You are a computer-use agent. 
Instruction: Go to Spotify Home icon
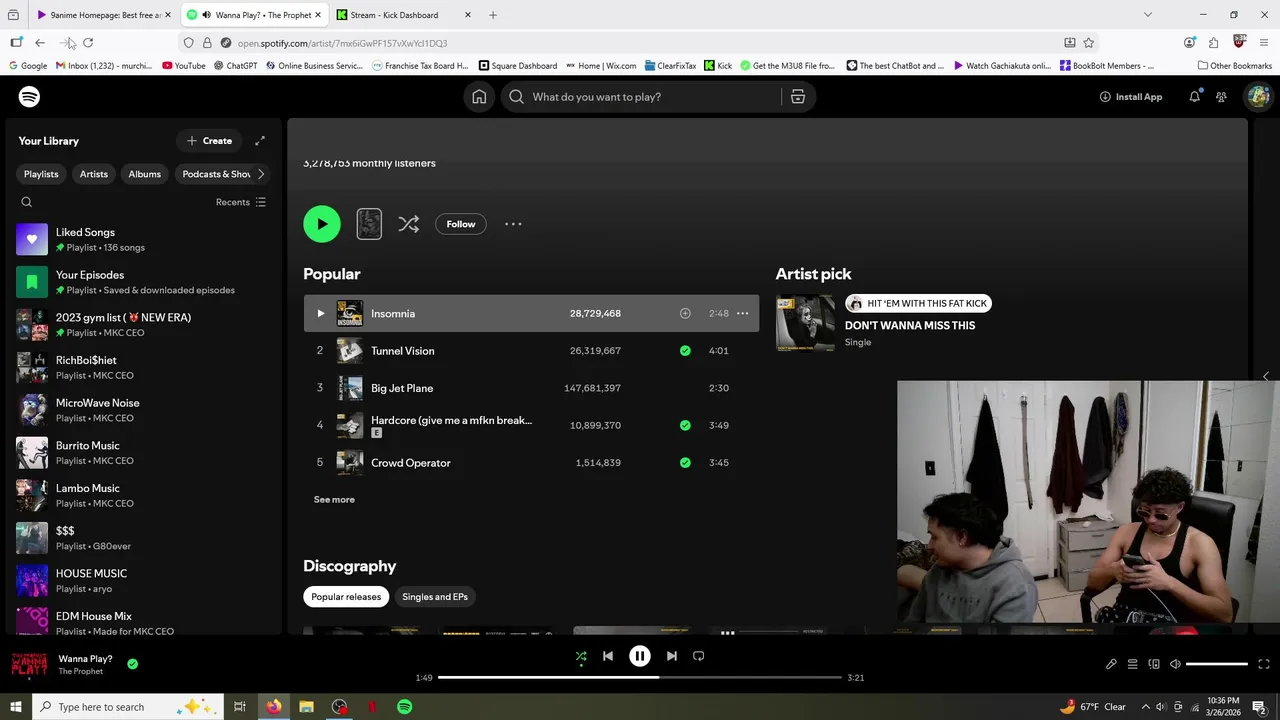pyautogui.click(x=479, y=97)
